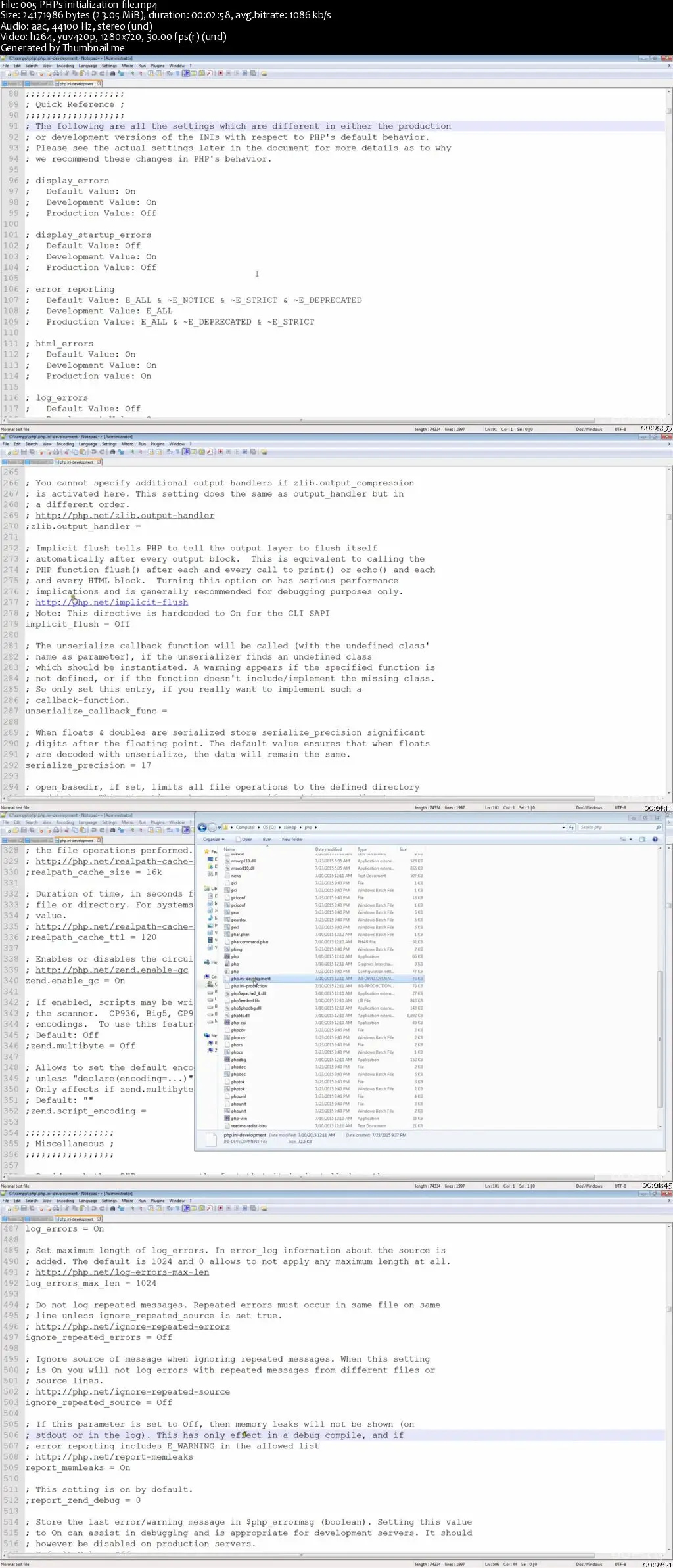Click the line 'zend.enable_gc = On'
The height and width of the screenshot is (1568, 673).
[75, 981]
